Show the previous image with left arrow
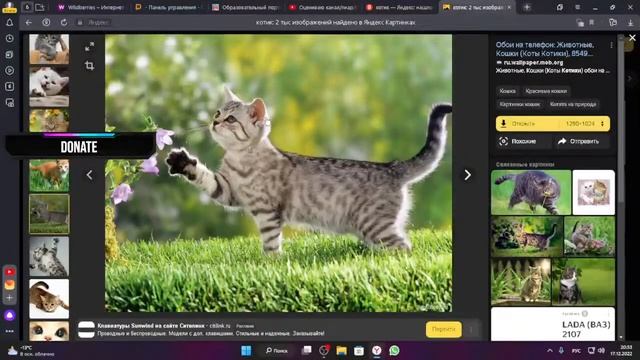The image size is (640, 360). click(x=89, y=175)
